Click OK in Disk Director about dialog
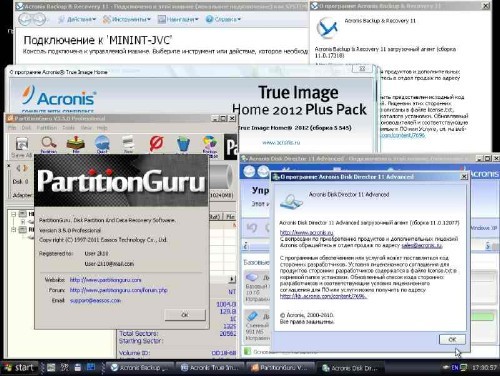Screen dimensions: 500x376 (452, 339)
